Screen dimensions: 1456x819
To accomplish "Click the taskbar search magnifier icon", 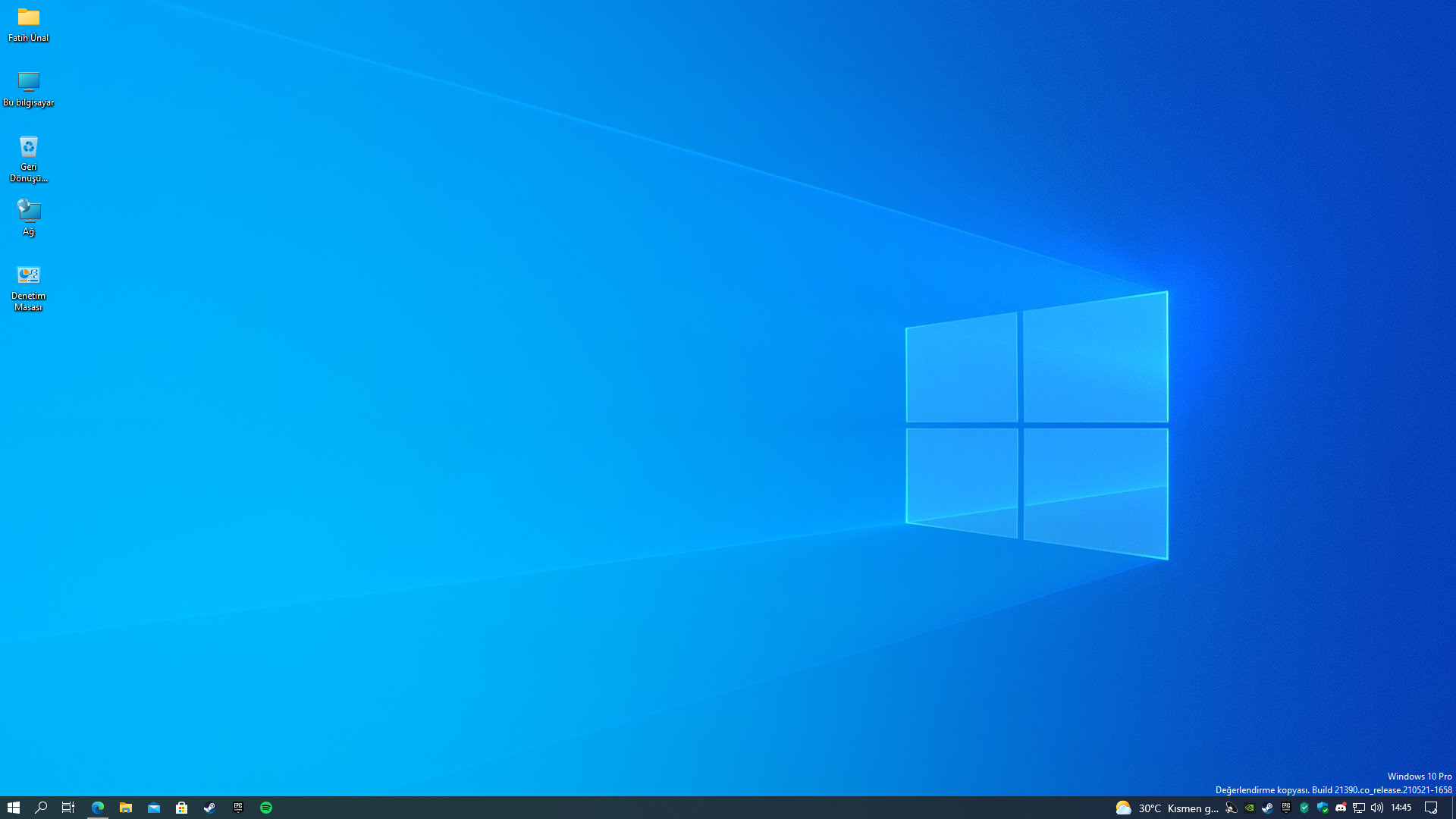I will point(41,808).
